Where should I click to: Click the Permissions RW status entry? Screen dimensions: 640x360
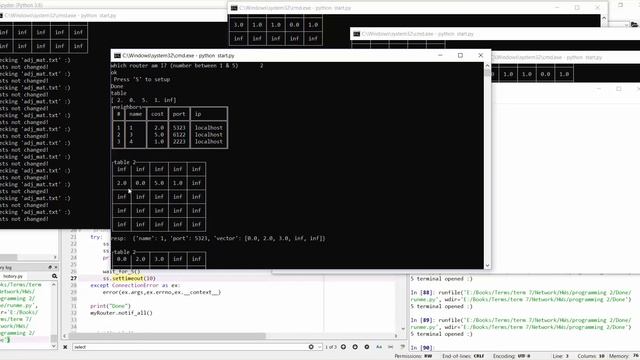[413, 356]
